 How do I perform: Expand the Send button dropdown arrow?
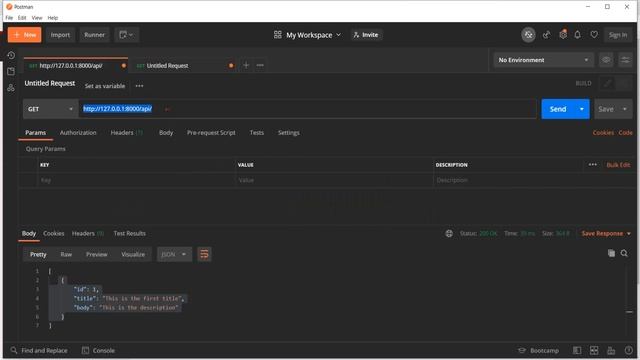(582, 109)
